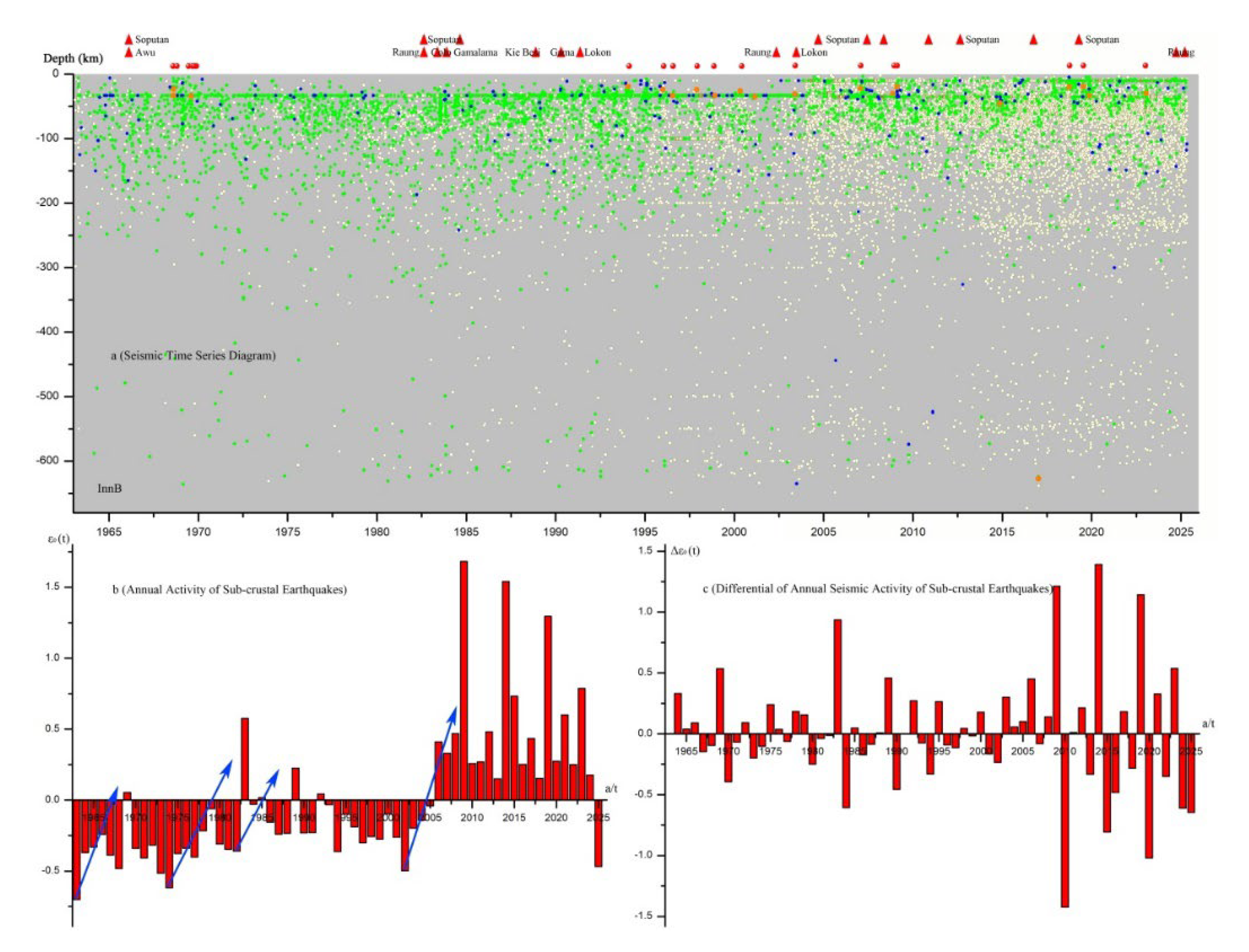This screenshot has width=1249, height=952.
Task: Select the Gamalama eruption triangle
Action: click(x=446, y=53)
